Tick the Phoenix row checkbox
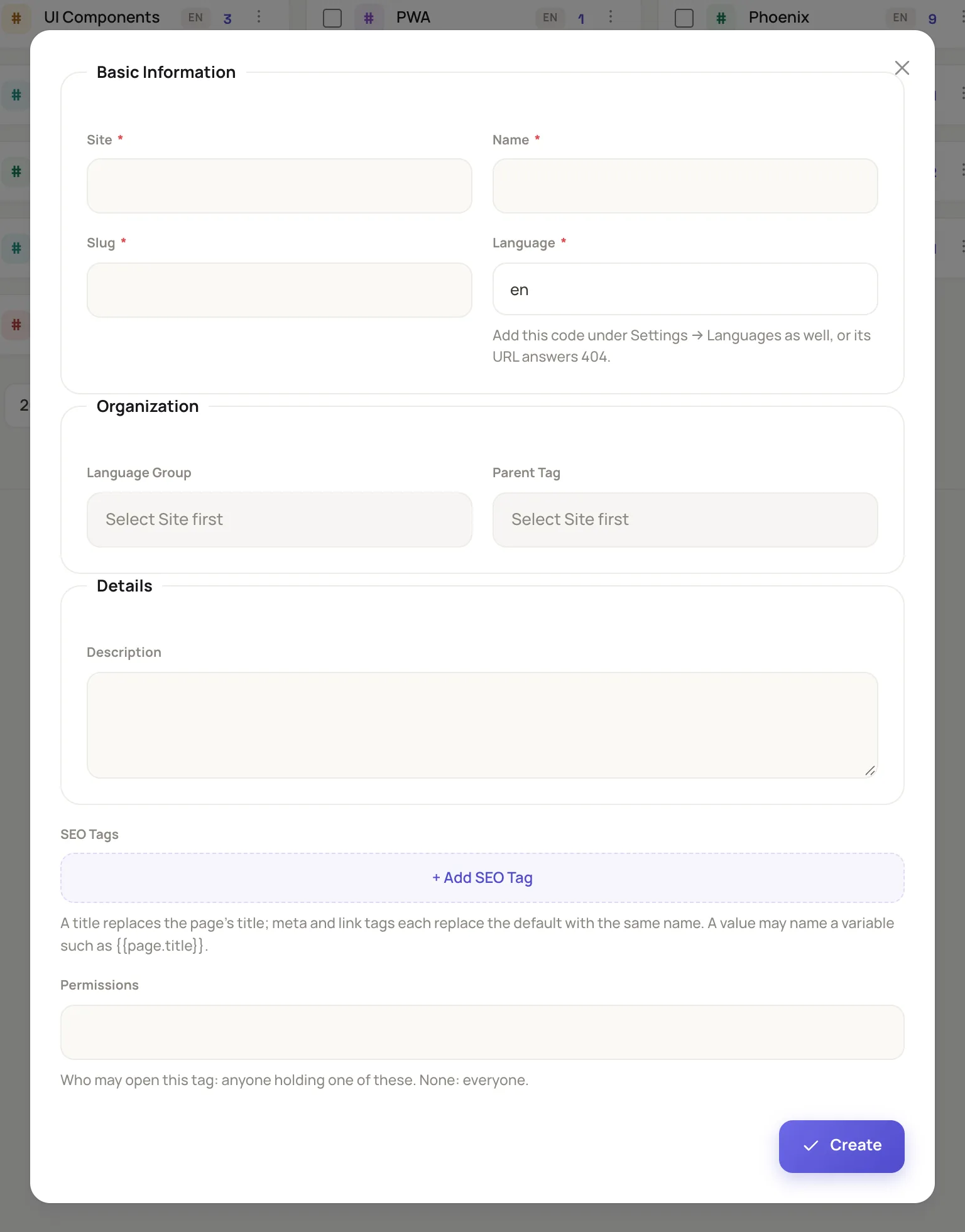Screen dimensions: 965x1232 click(684, 18)
